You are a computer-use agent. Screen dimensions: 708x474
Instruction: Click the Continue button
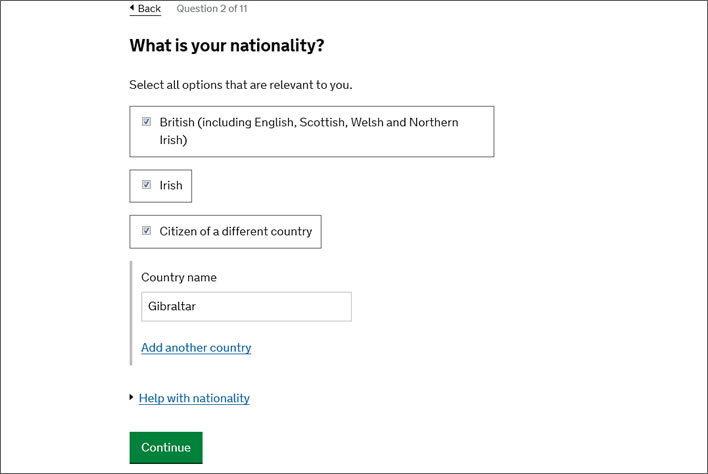(166, 447)
